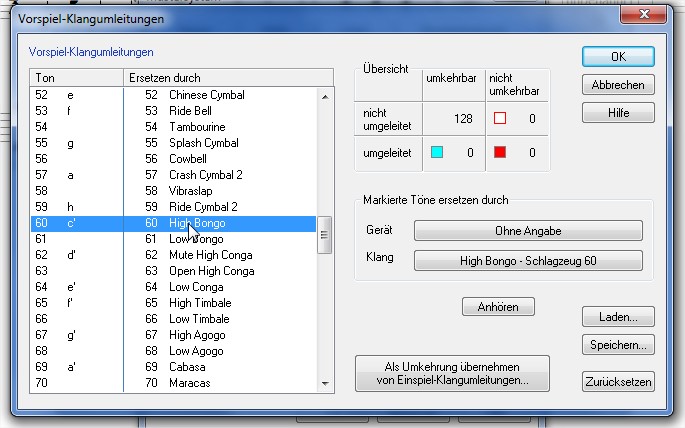Click the OK button
685x428 pixels.
click(x=618, y=56)
